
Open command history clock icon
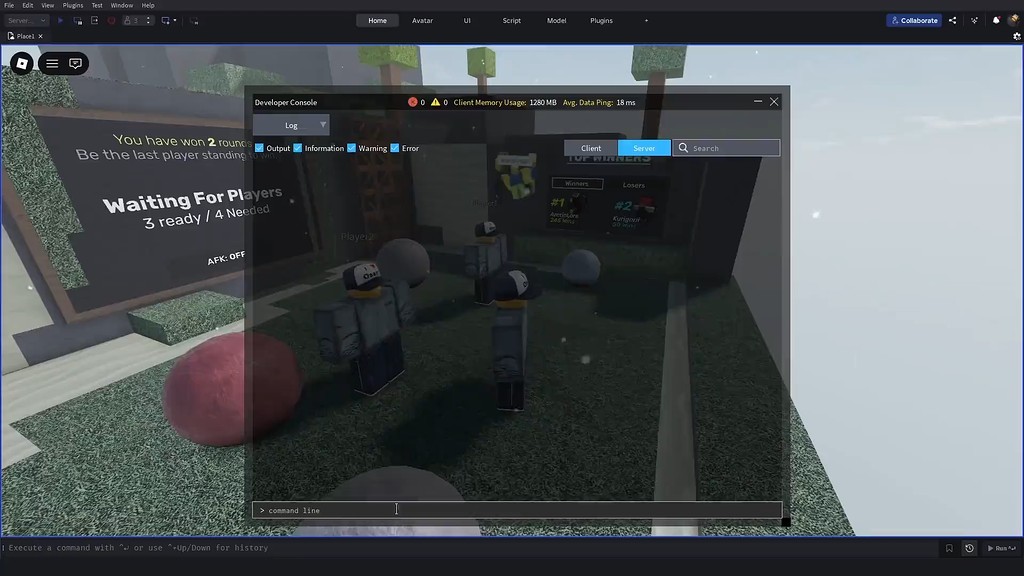[969, 549]
